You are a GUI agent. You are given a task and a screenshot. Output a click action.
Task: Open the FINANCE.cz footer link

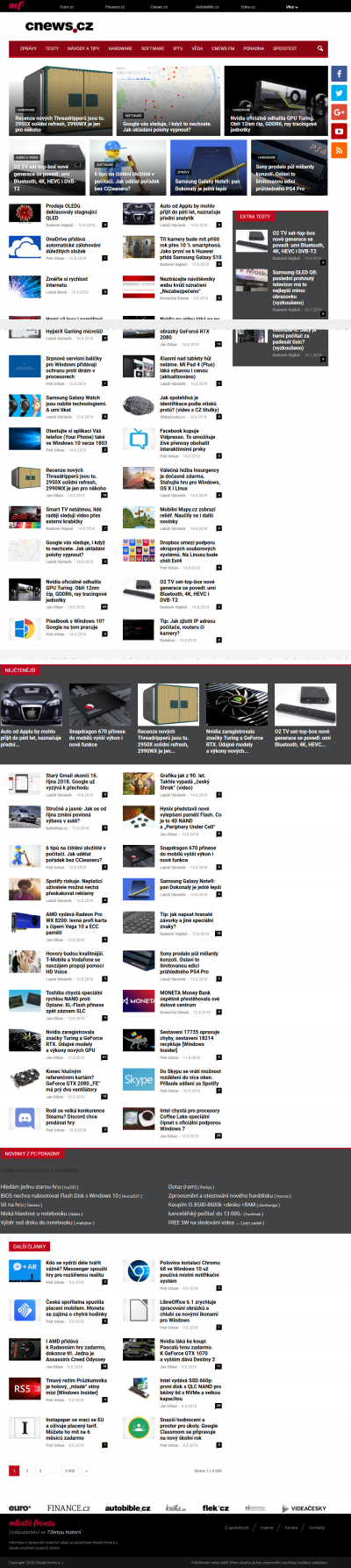tap(68, 1507)
